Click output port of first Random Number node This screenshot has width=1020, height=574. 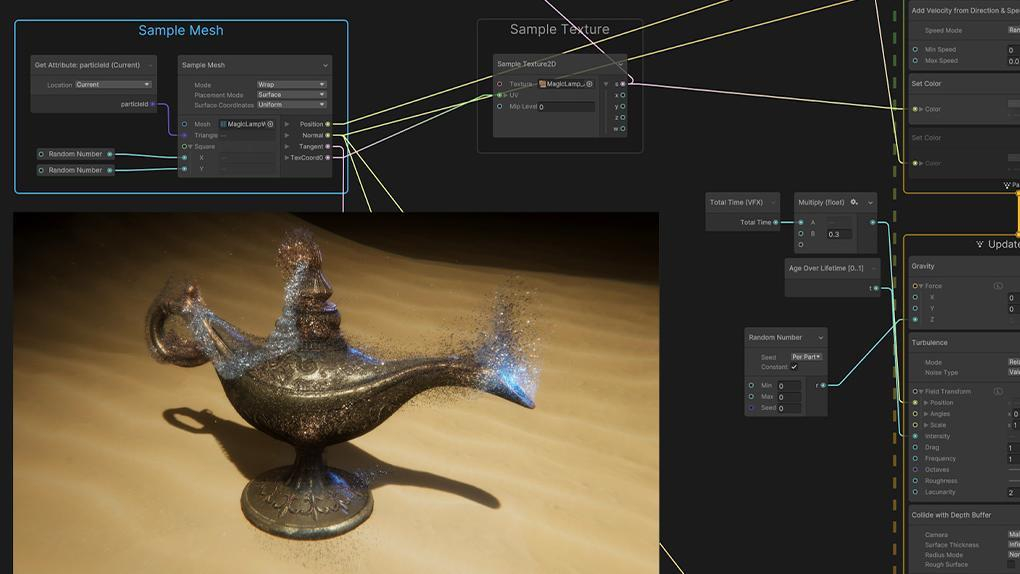[x=110, y=154]
